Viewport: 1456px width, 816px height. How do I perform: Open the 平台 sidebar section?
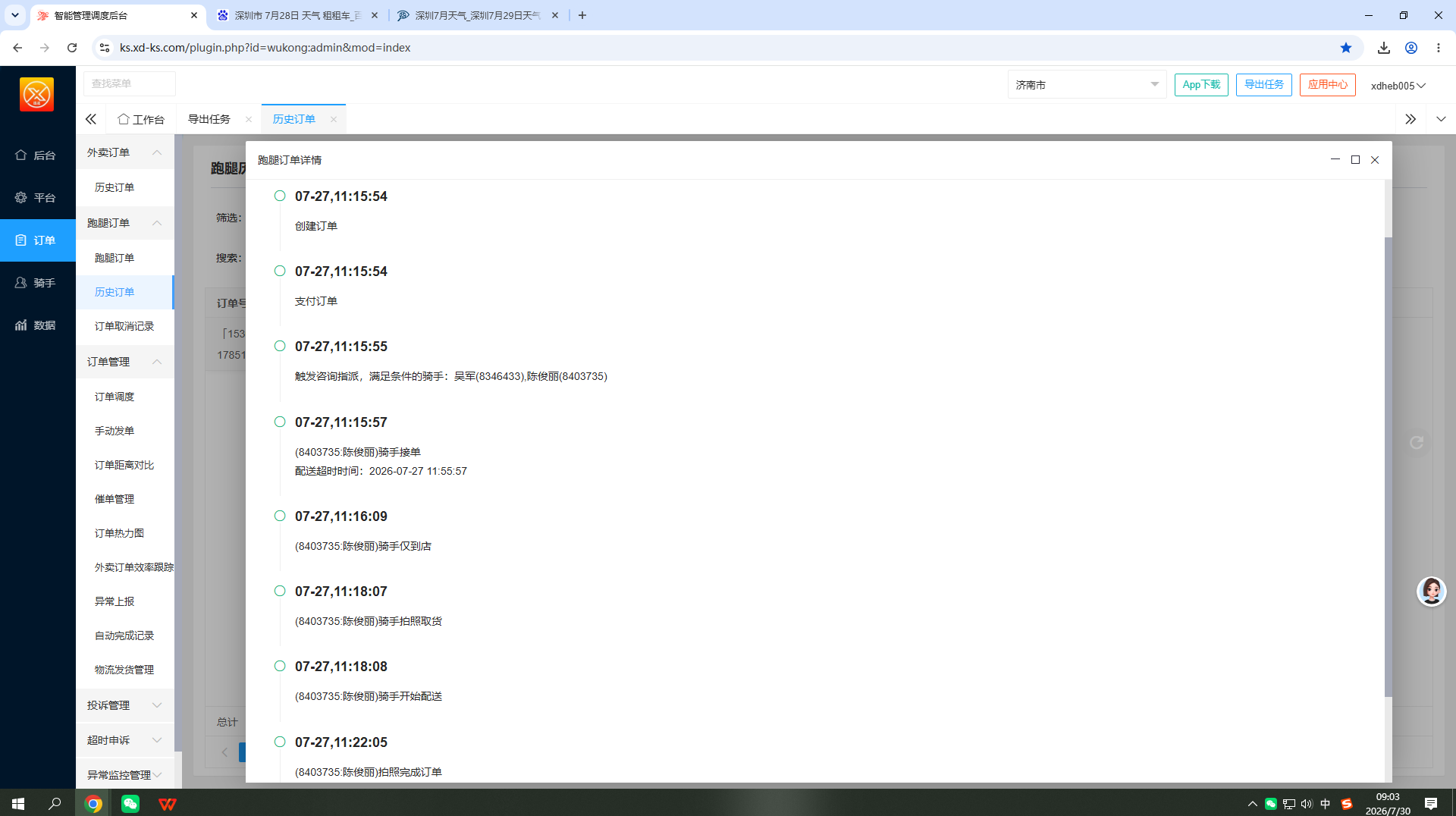(37, 197)
